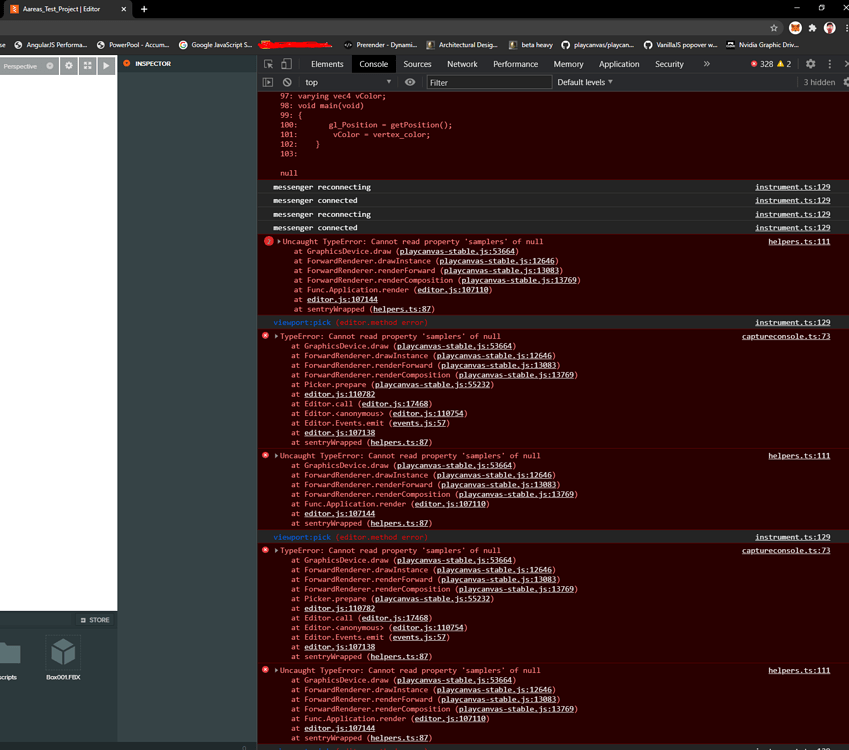Open the top frame context dropdown
The height and width of the screenshot is (750, 849).
click(320, 82)
